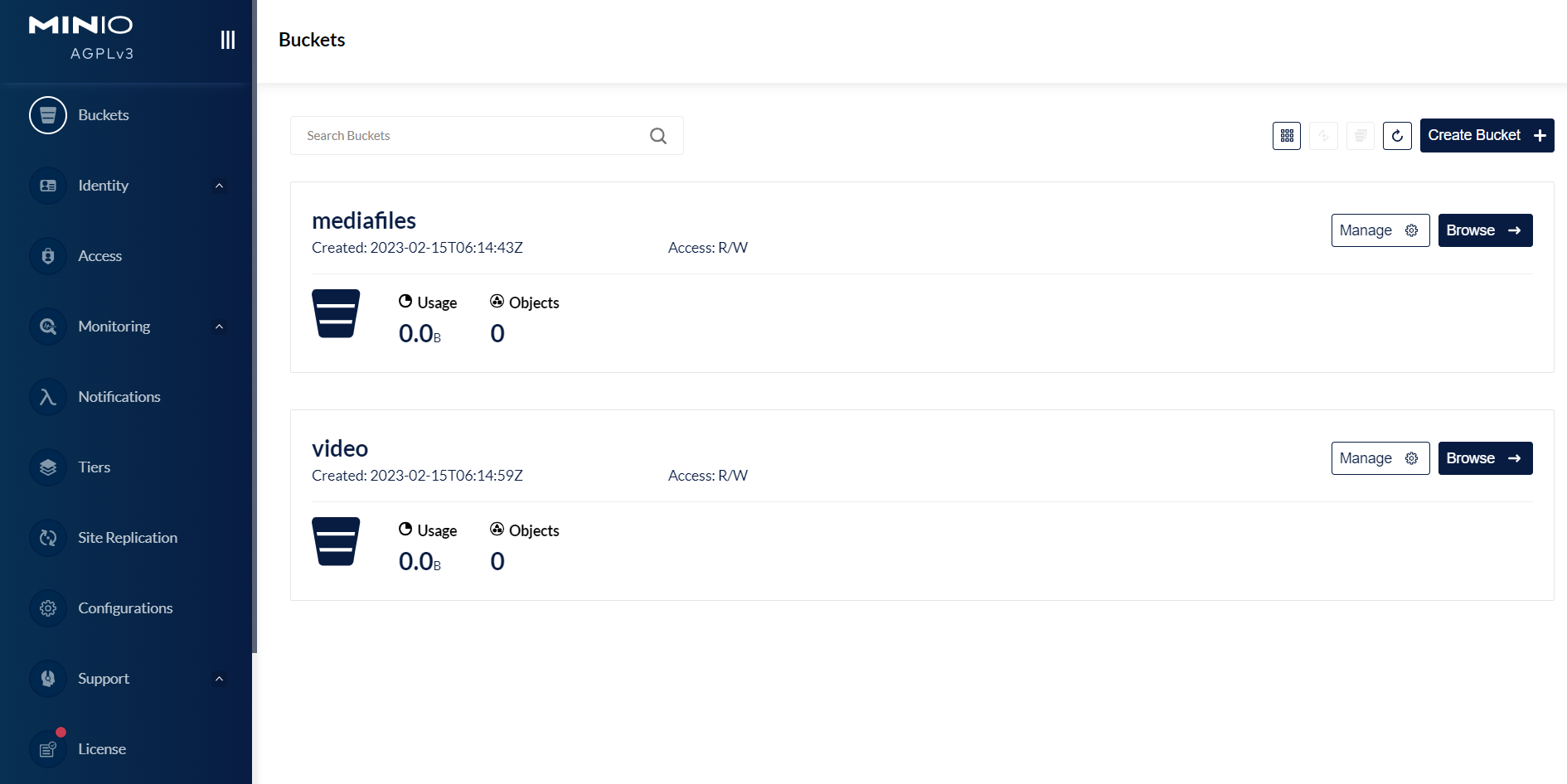Manage the mediafiles bucket

point(1380,230)
